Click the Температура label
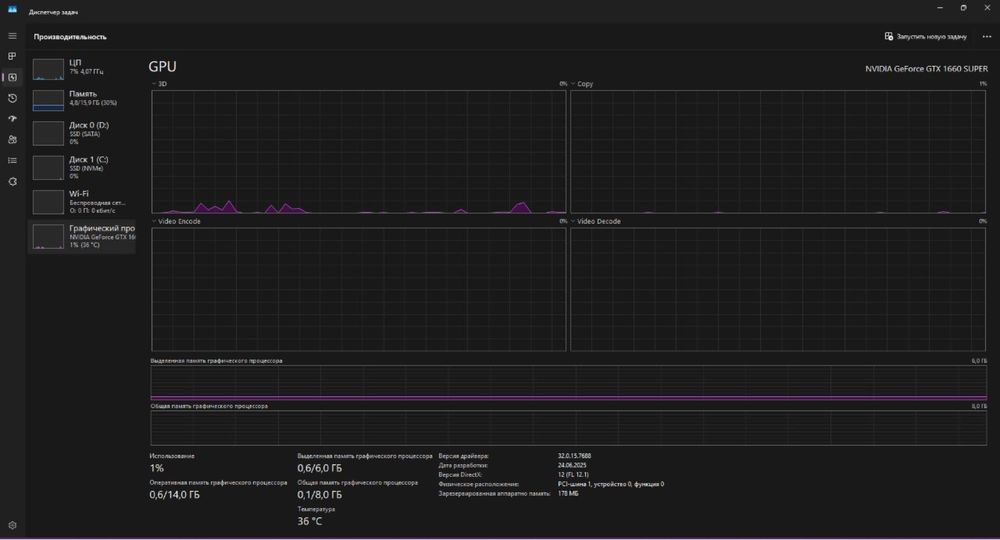 coord(316,509)
